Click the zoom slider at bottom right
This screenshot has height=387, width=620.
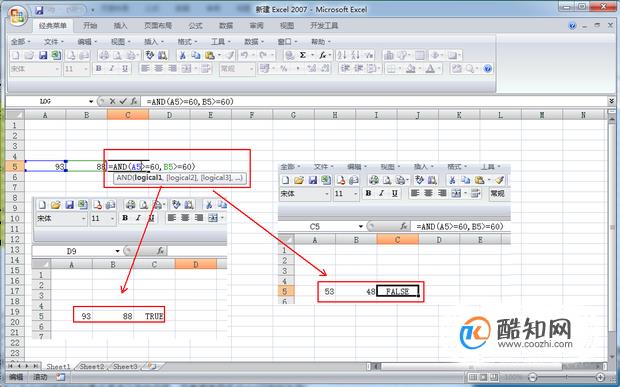point(566,377)
